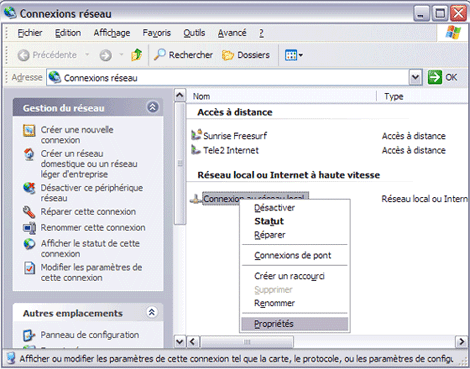Click the task pane scroll down arrow
This screenshot has height=369, width=470.
(x=180, y=342)
